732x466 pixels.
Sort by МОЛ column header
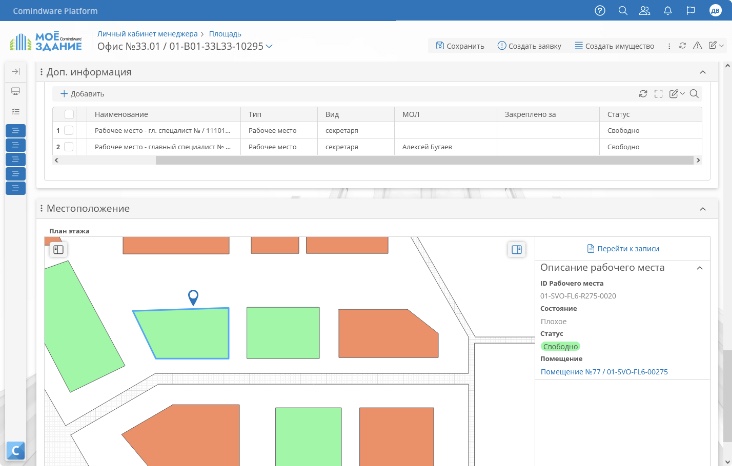411,114
